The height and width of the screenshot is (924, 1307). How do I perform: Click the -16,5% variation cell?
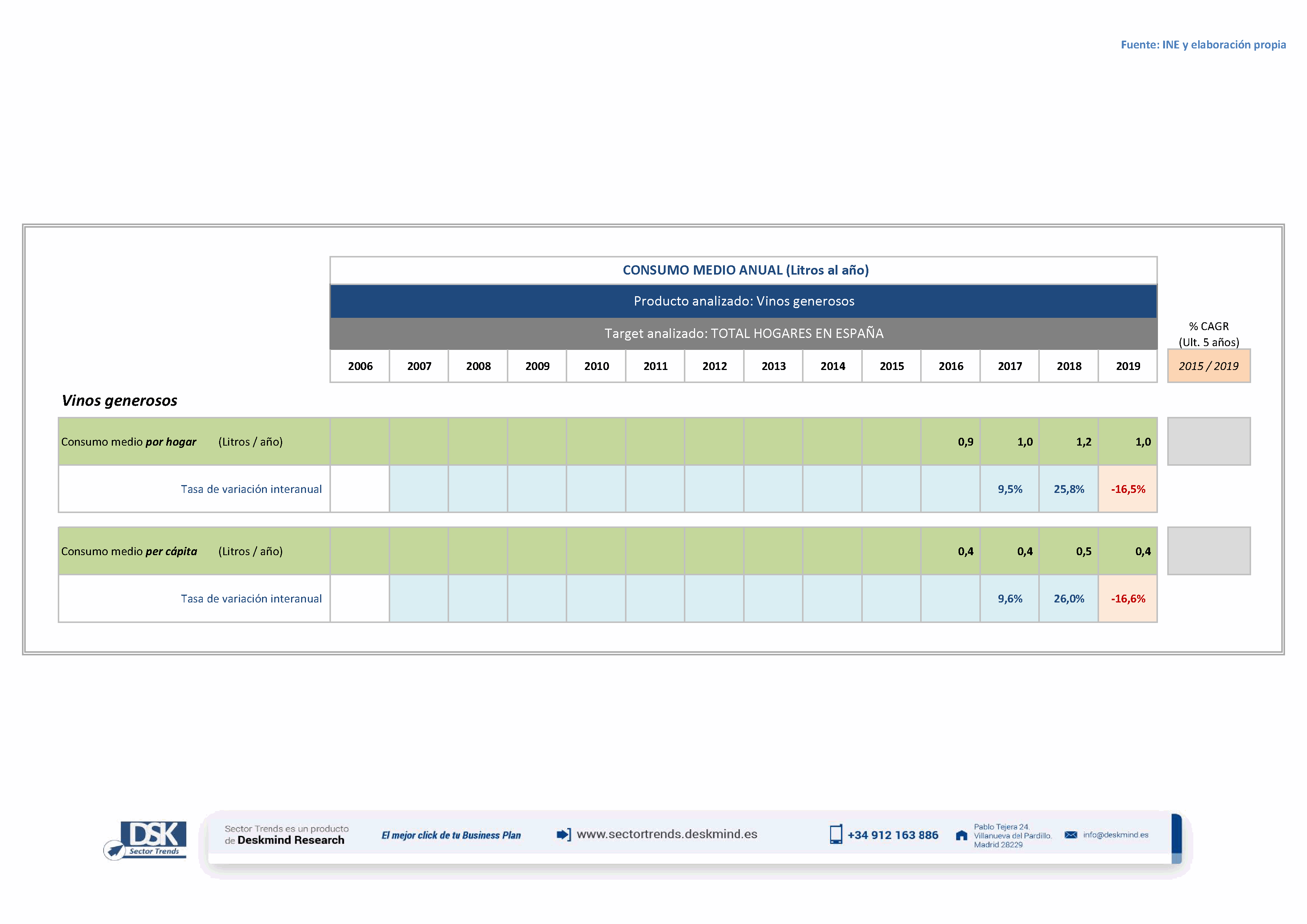pos(1128,489)
